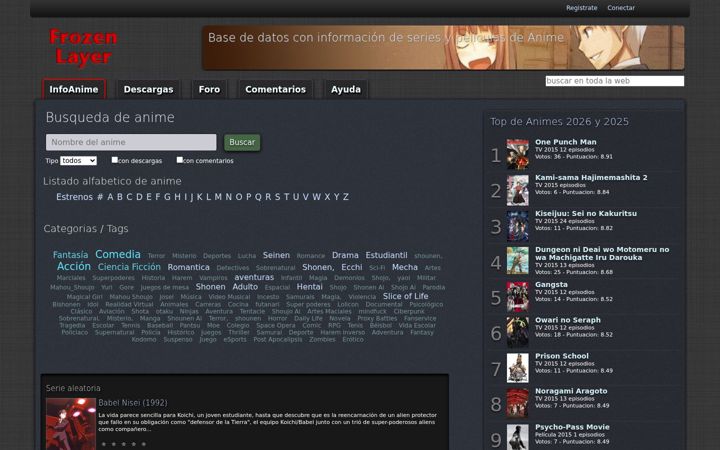This screenshot has width=720, height=450.
Task: Click the Noragami Aragoto poster thumbnail
Action: 518,404
